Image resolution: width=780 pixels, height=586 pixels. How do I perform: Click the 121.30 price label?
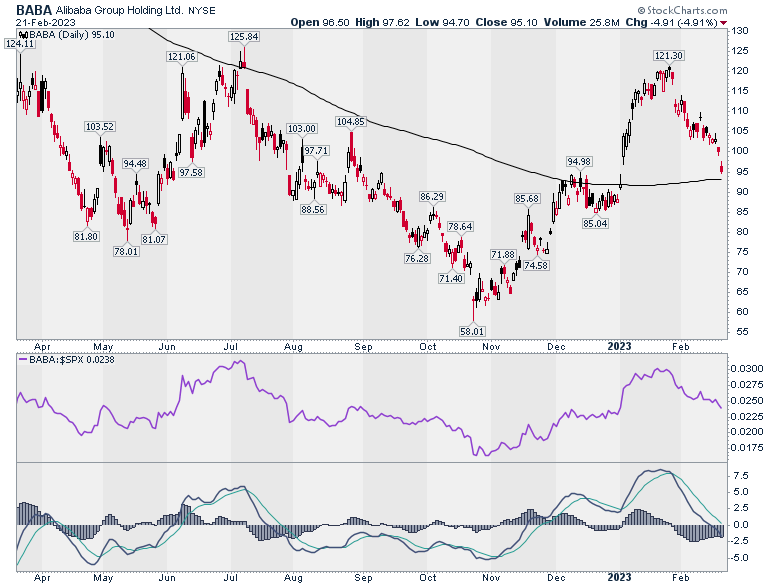(669, 55)
